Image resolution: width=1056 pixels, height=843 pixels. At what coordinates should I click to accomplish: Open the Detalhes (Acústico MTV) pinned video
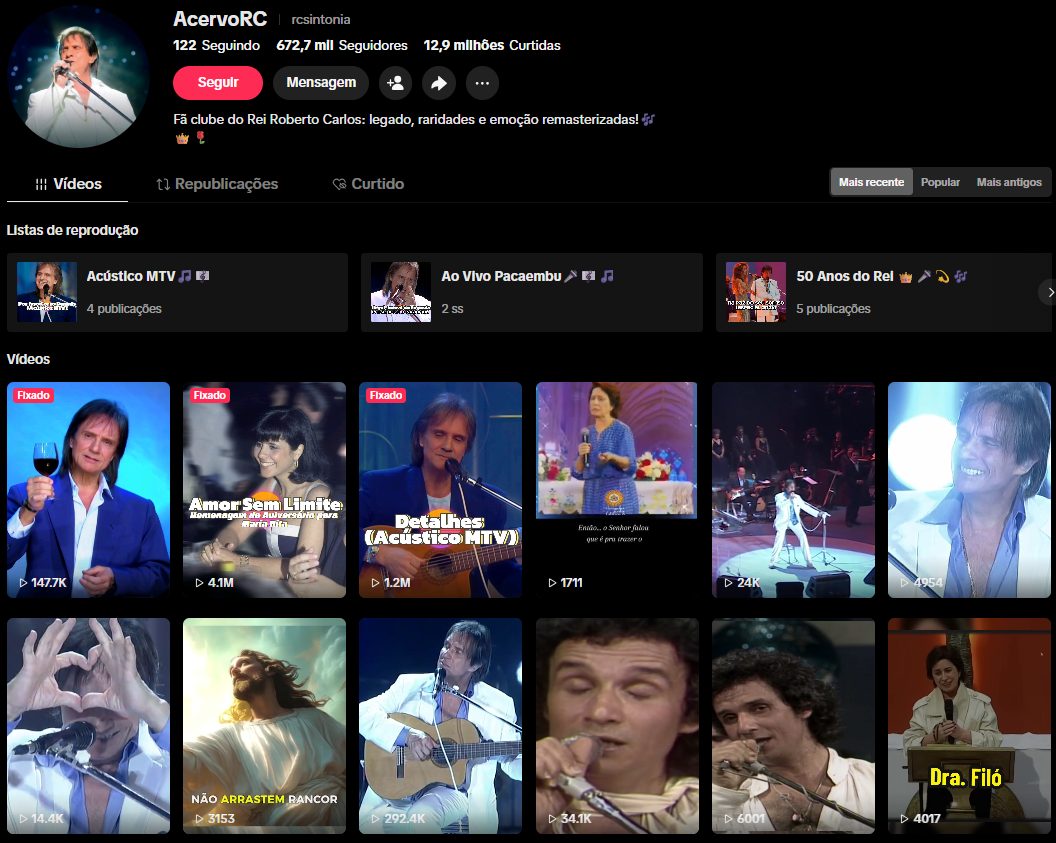[440, 490]
